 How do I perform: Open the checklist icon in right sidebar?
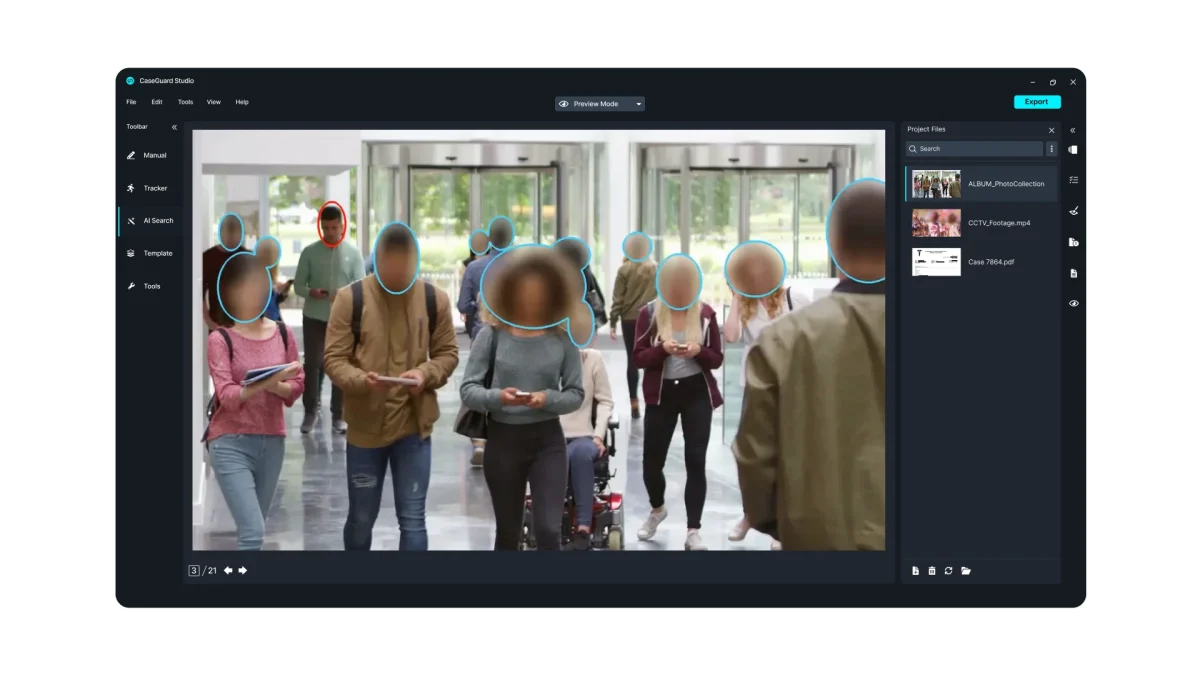1073,180
